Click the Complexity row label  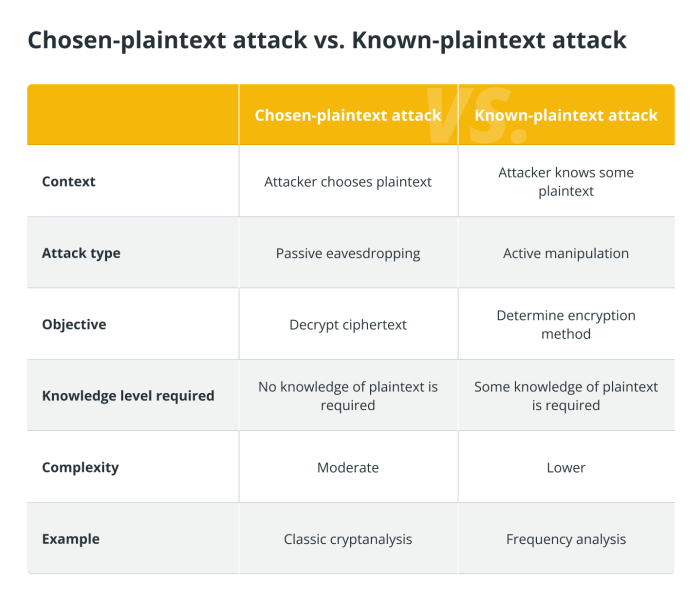coord(80,467)
